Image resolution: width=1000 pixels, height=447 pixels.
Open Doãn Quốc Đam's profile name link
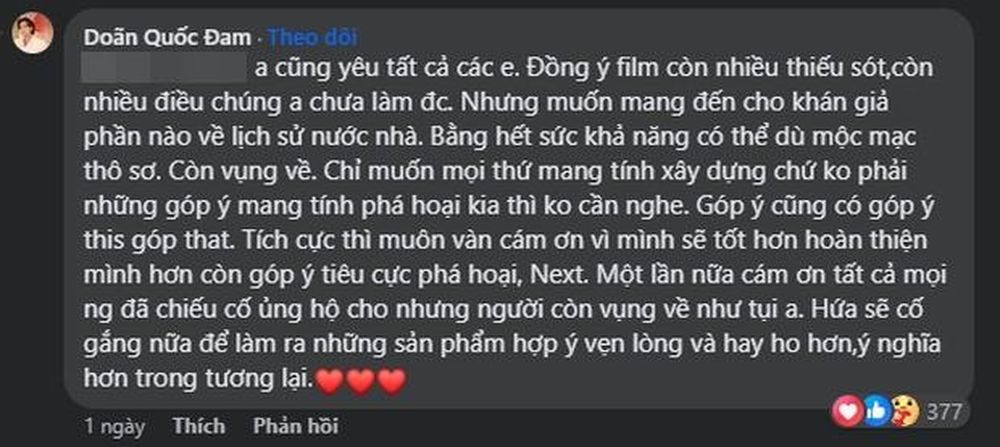(168, 38)
